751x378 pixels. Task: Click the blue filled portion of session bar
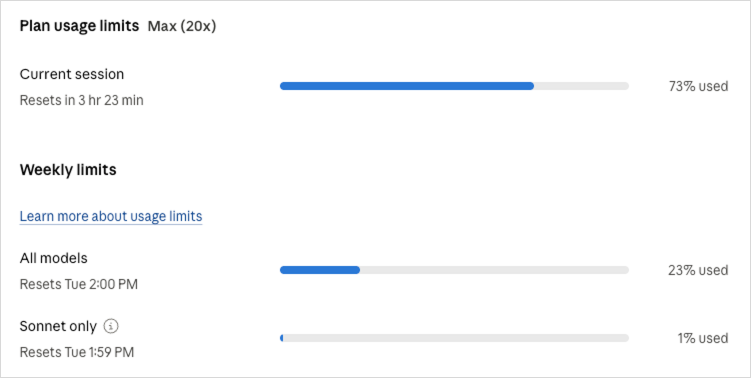tap(407, 86)
